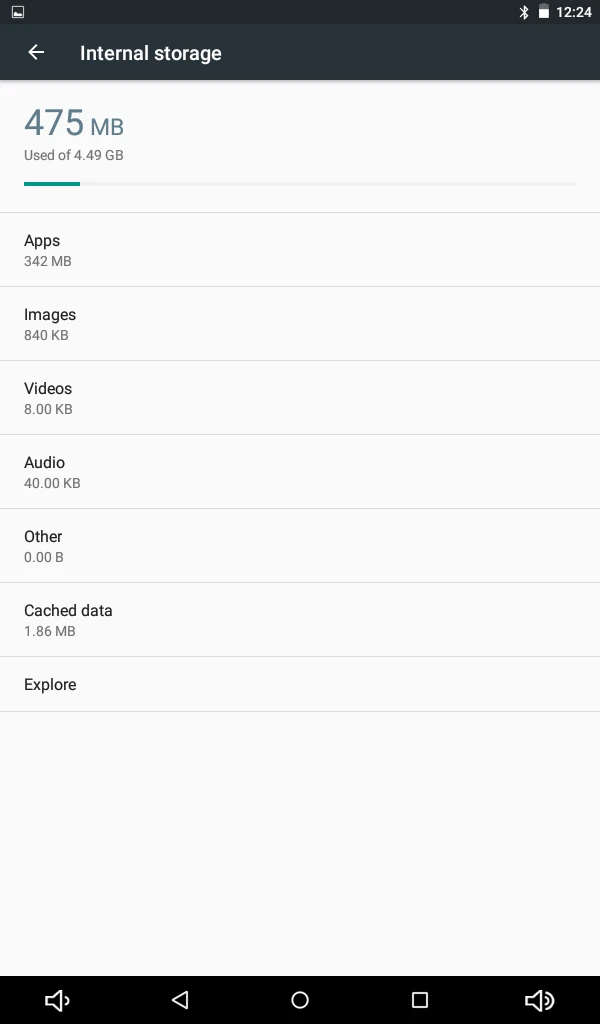The width and height of the screenshot is (600, 1024).
Task: Open the Other storage category
Action: [x=300, y=546]
